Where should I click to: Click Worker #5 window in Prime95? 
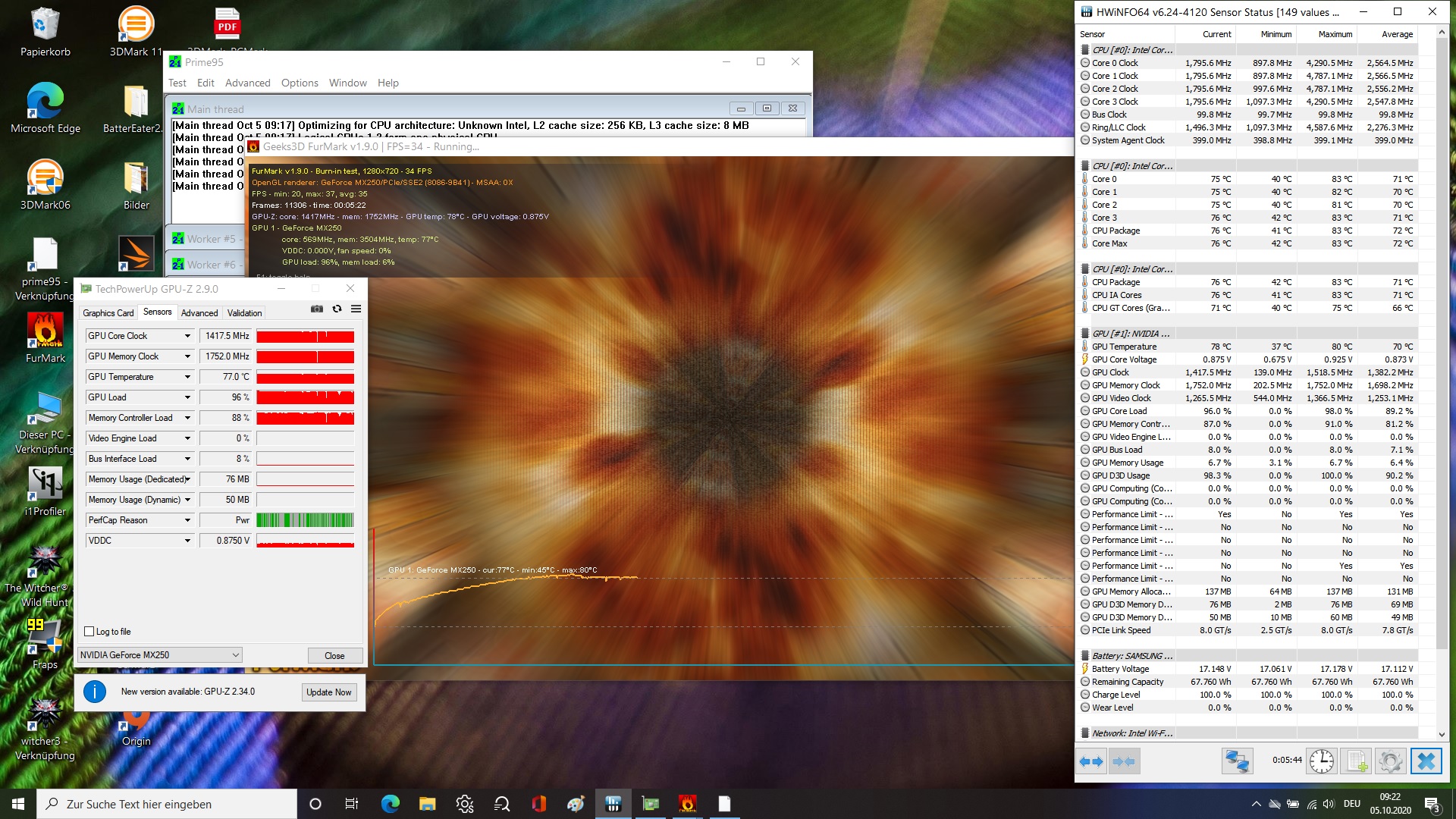pos(206,239)
